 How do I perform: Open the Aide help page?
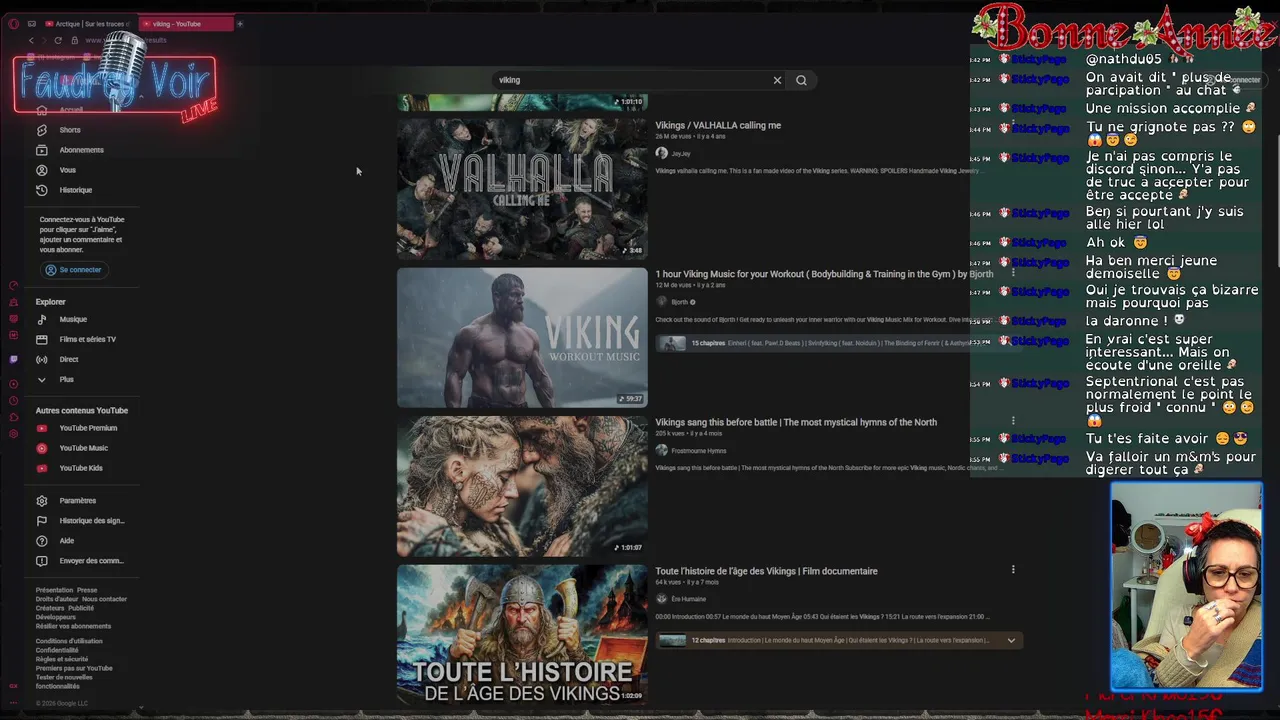[x=66, y=541]
